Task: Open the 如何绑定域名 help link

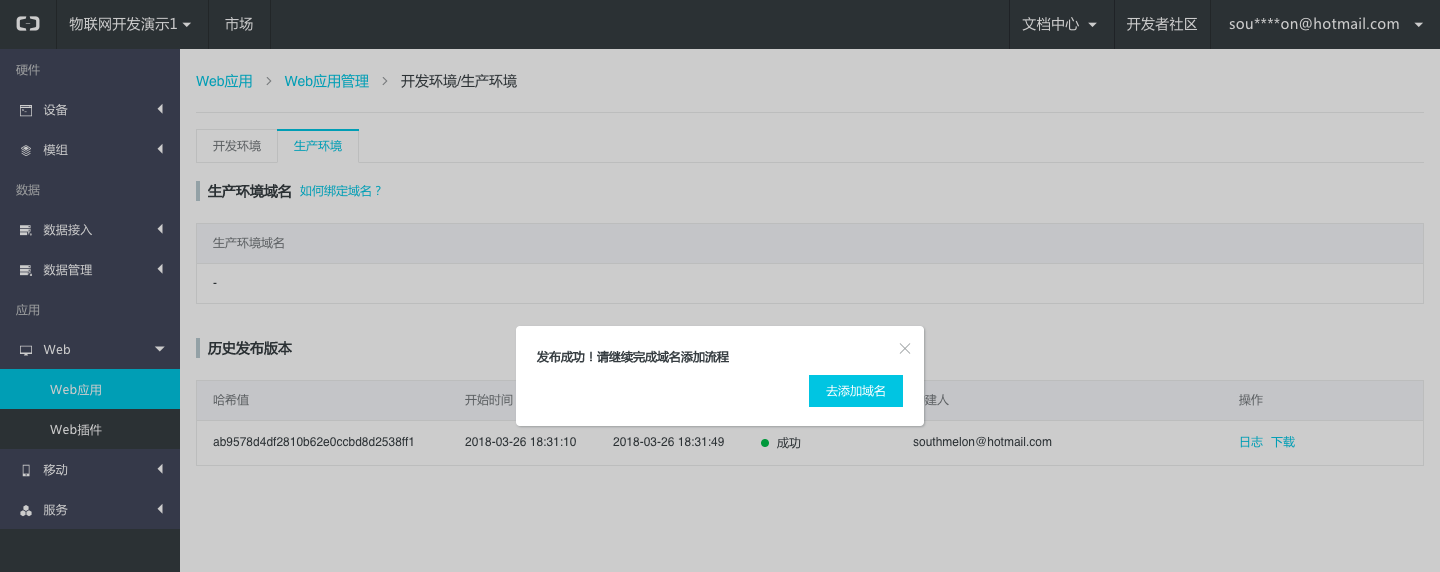Action: pyautogui.click(x=341, y=190)
